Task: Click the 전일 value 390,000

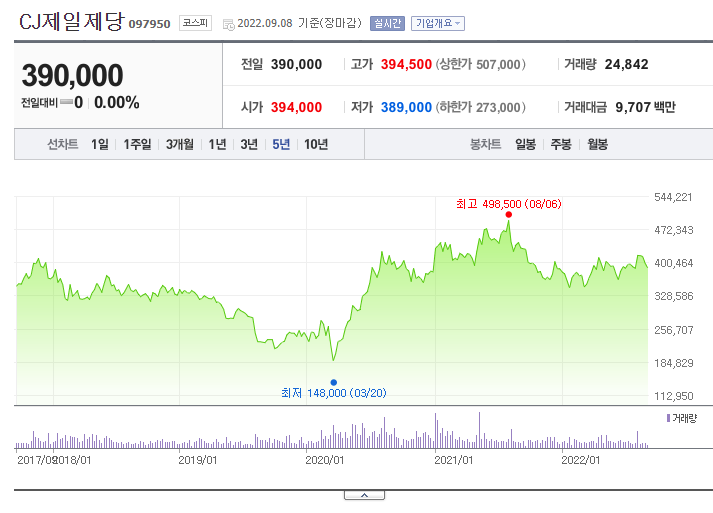Action: 296,64
